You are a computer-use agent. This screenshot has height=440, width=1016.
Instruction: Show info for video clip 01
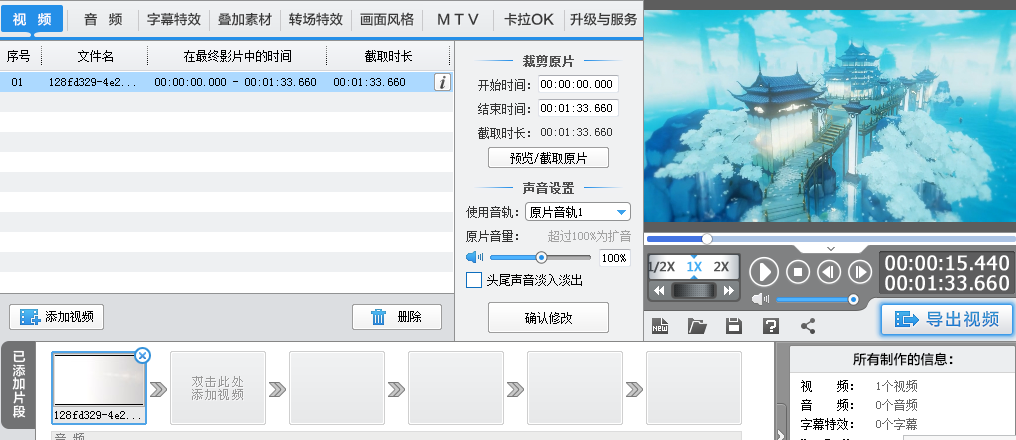(x=442, y=83)
